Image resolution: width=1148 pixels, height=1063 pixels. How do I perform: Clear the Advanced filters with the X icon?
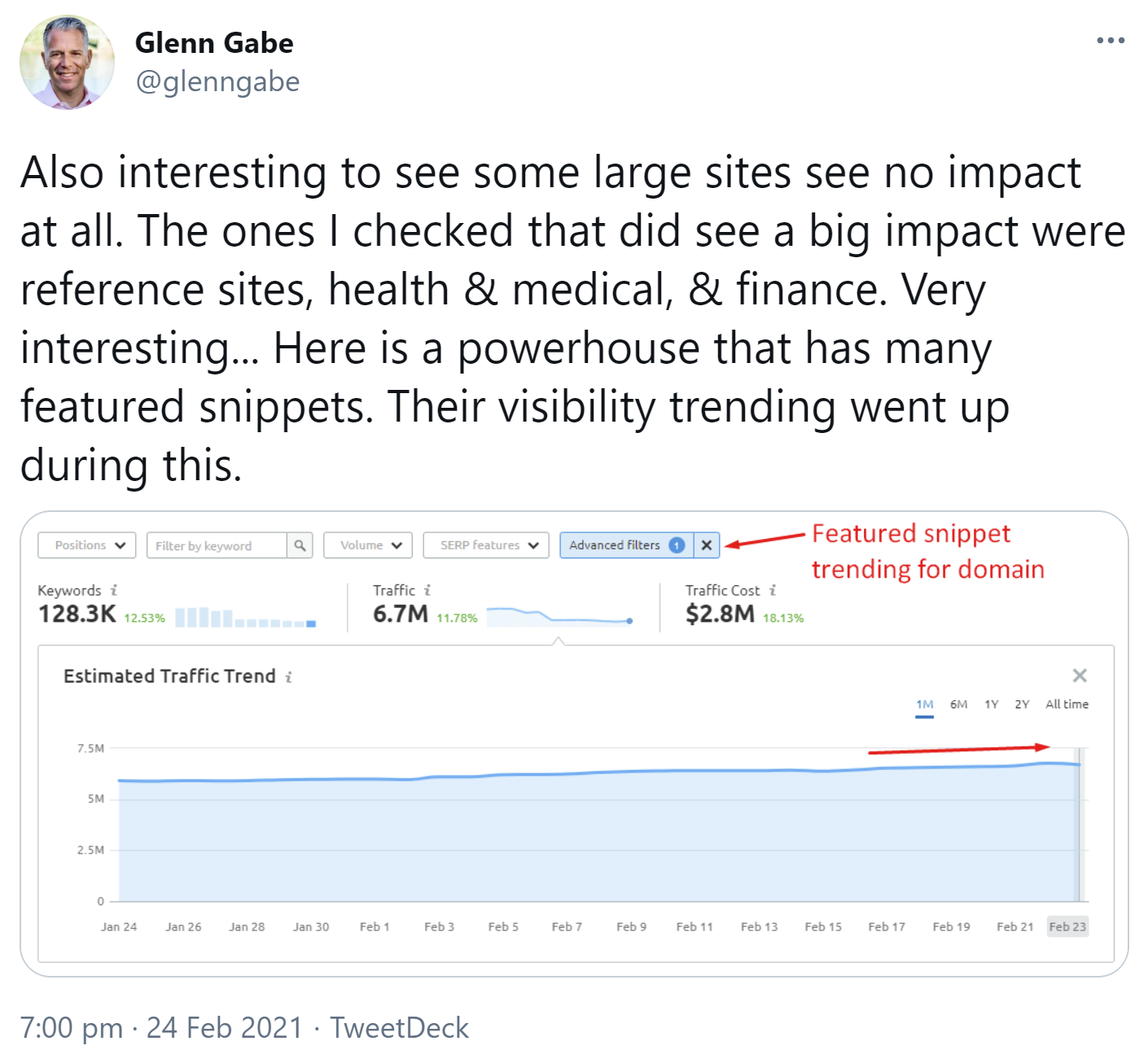(706, 545)
